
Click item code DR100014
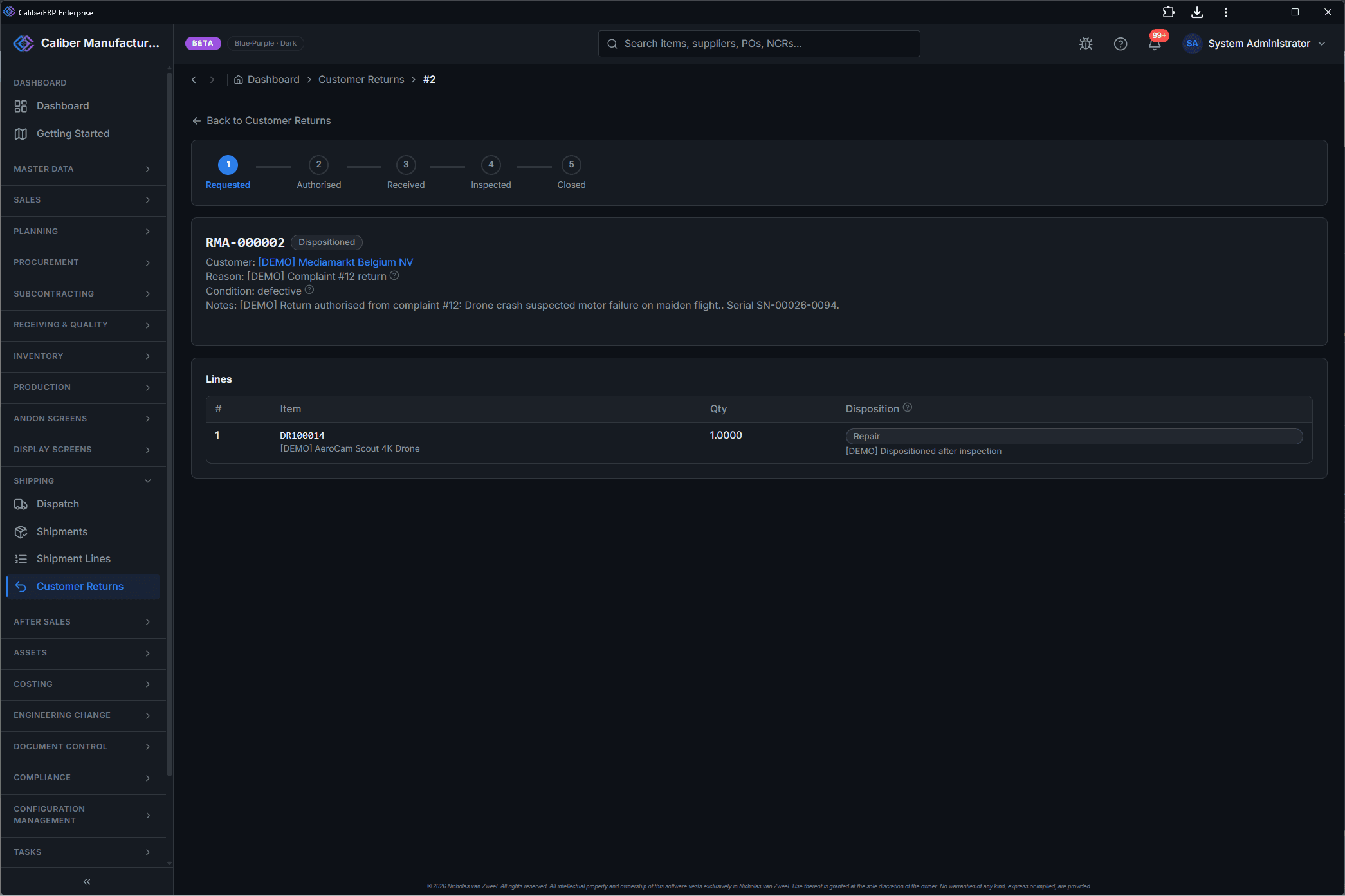(x=302, y=435)
